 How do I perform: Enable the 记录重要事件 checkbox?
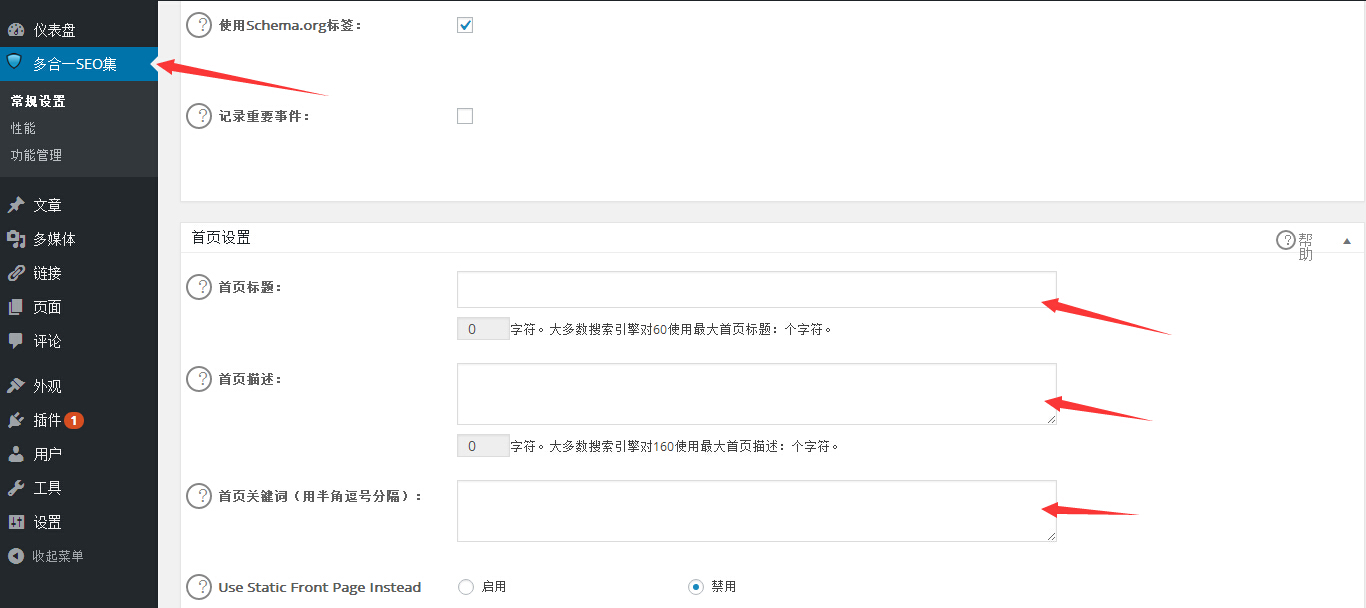pyautogui.click(x=464, y=115)
